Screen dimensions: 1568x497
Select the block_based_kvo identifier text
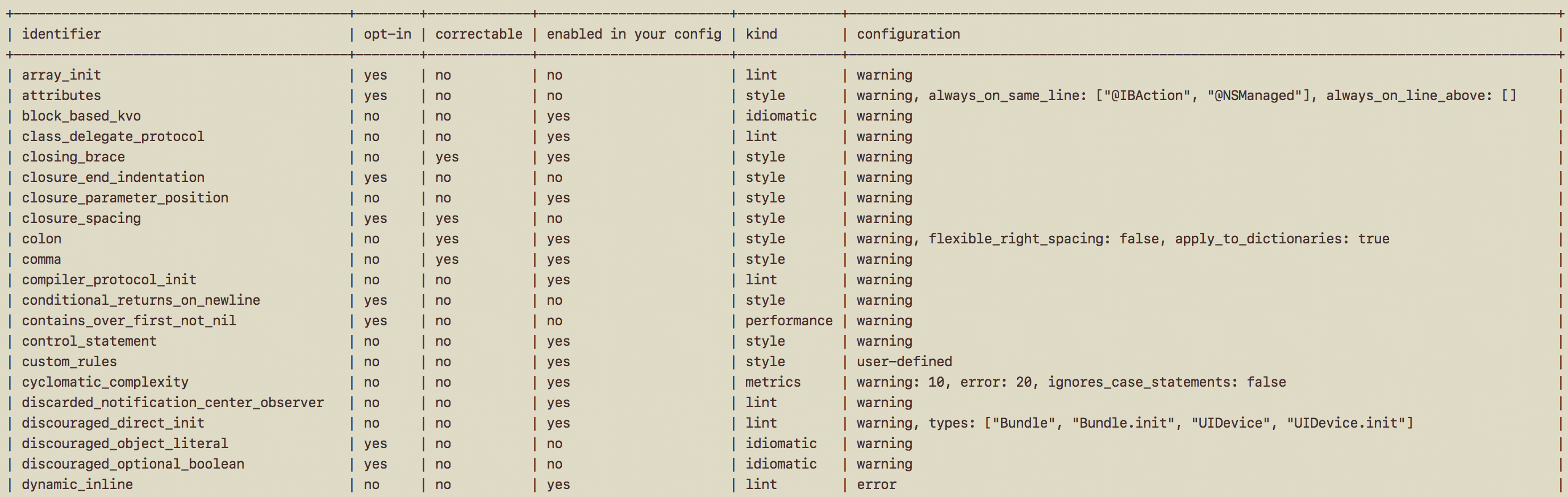(x=81, y=116)
